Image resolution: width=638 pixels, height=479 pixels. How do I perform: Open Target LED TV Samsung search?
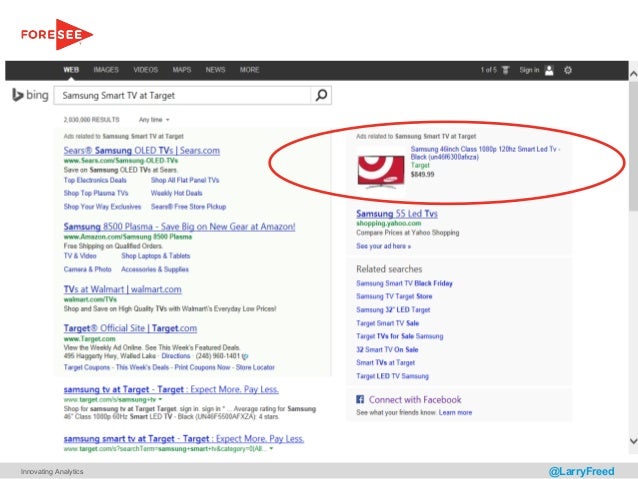point(392,376)
